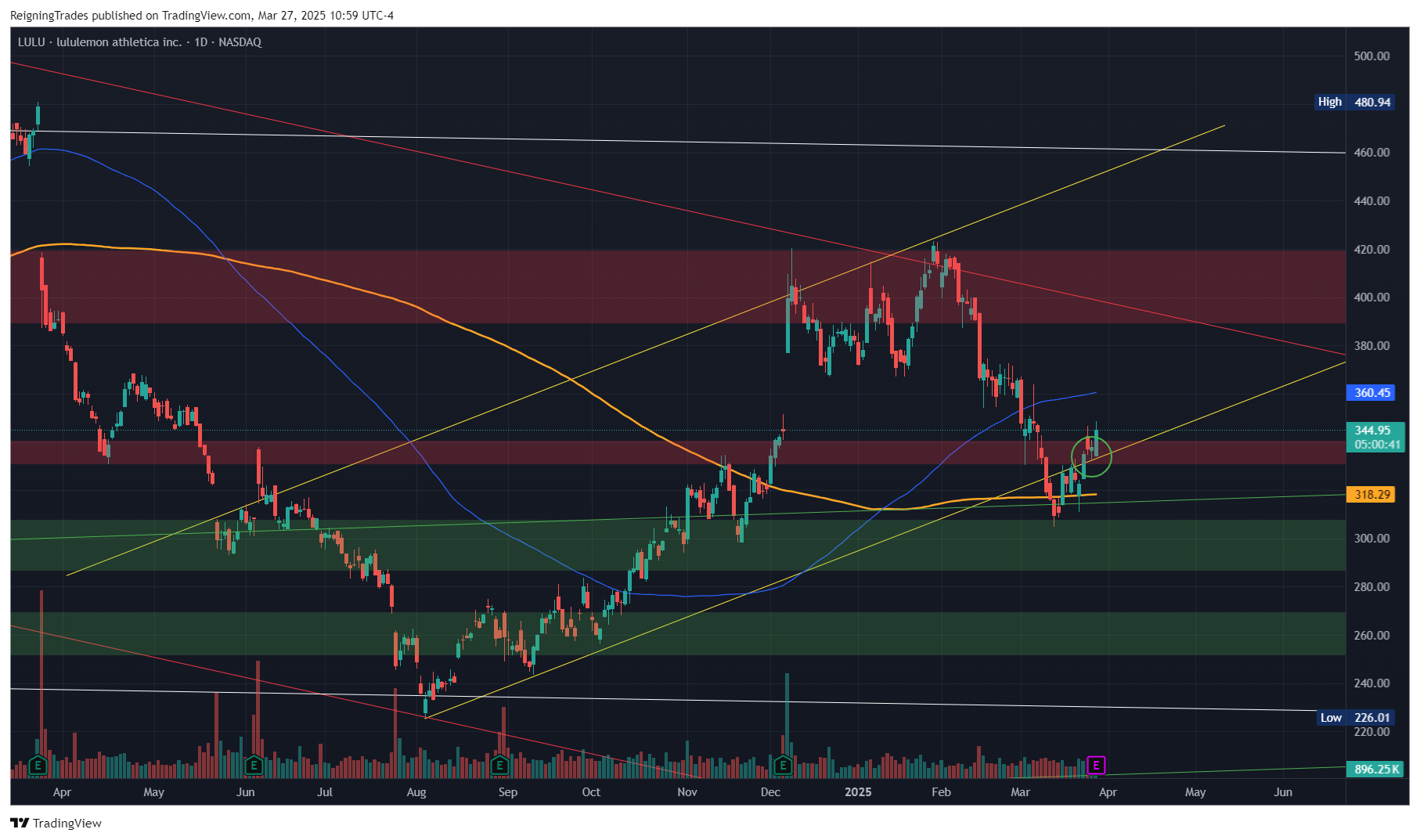Click the 260.00 price axis label
Screen dimensions: 1420x840
pos(1371,636)
